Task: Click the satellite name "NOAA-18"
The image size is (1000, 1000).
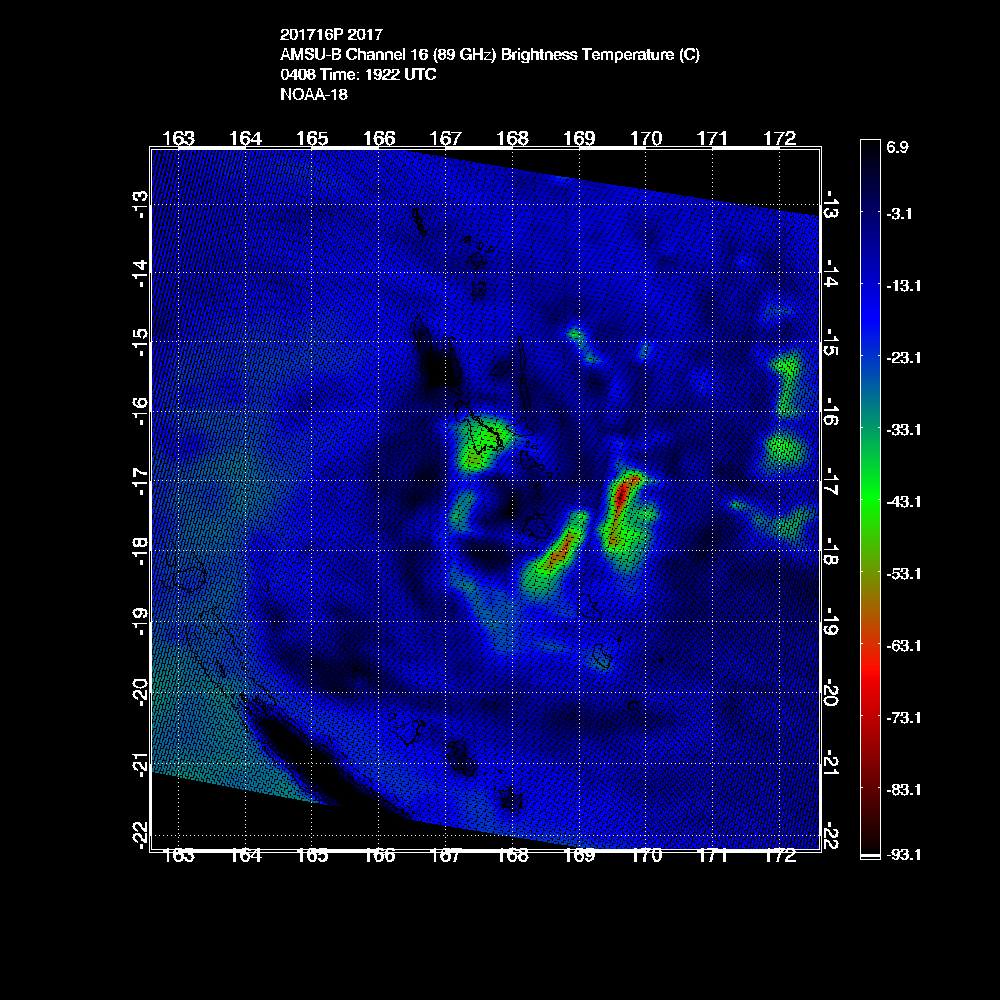Action: 314,94
